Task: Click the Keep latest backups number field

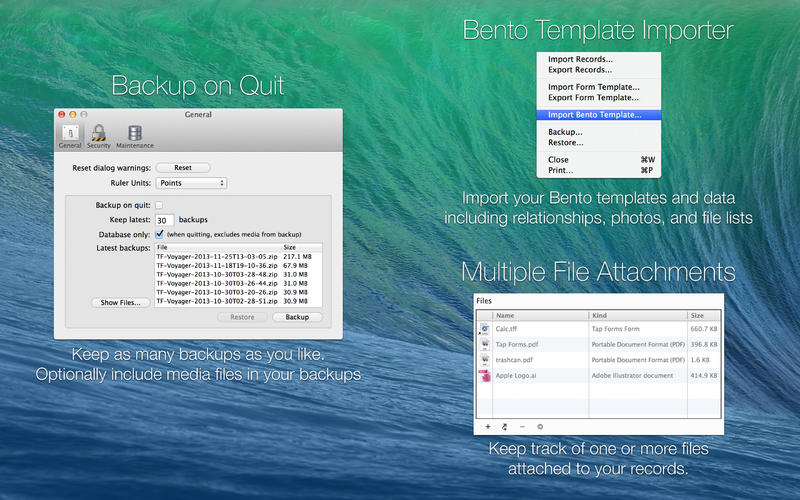Action: point(164,219)
